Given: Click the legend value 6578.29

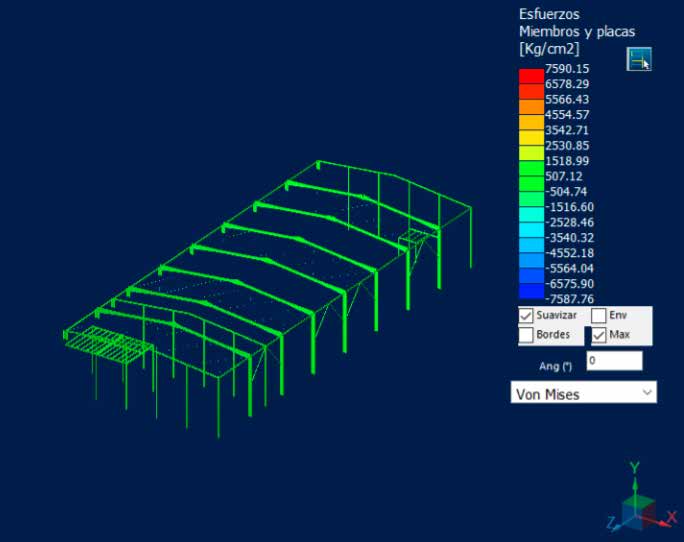Looking at the screenshot, I should (567, 84).
